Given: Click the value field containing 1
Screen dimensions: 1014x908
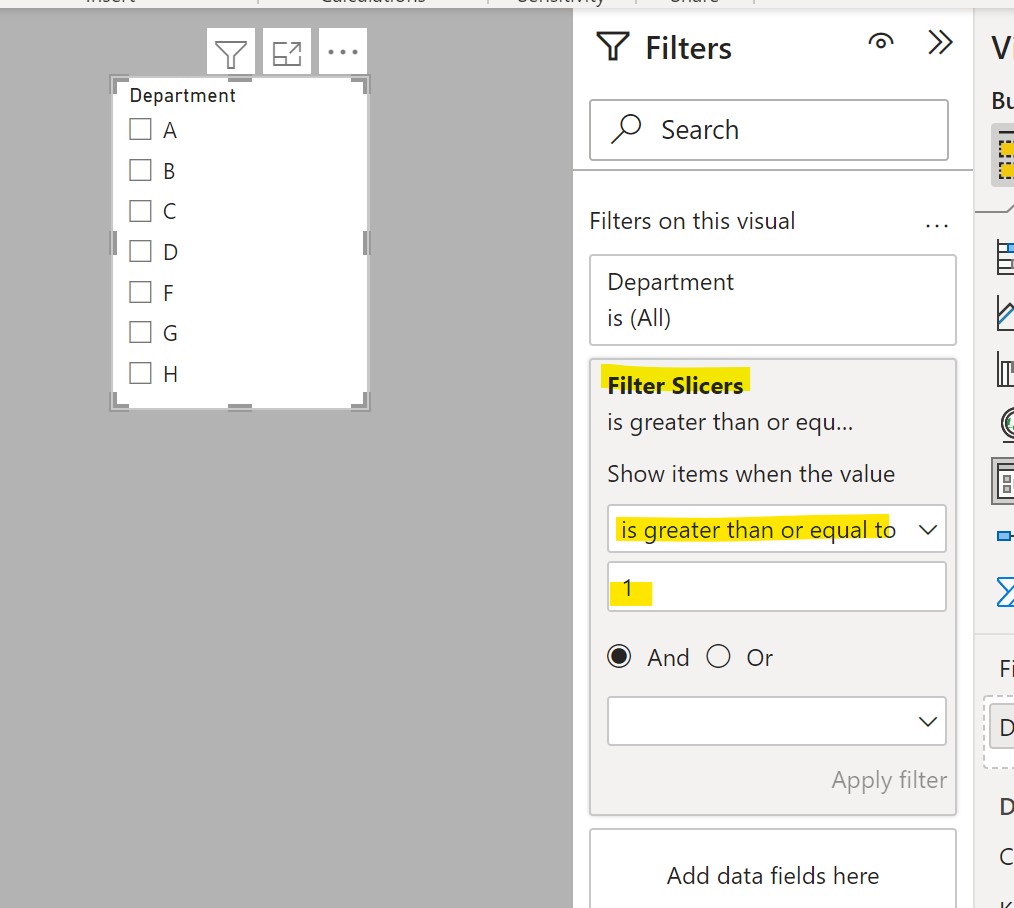Looking at the screenshot, I should [777, 587].
